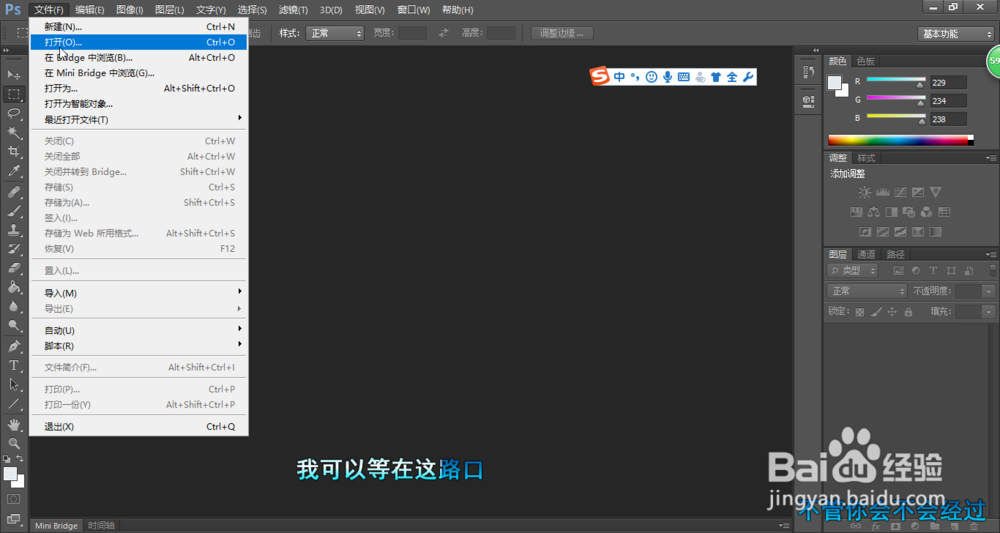Toggle adjustment layer filter icon
1000x533 pixels.
916,271
